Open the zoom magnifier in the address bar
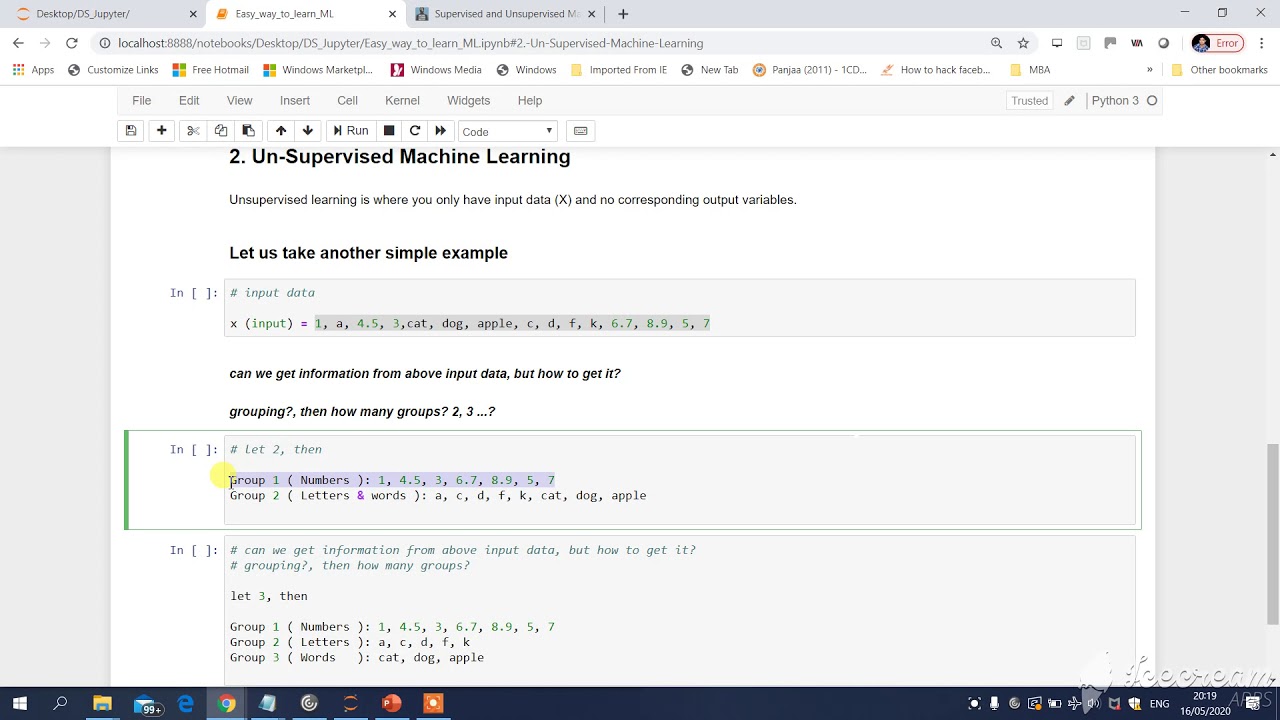1280x720 pixels. coord(996,43)
